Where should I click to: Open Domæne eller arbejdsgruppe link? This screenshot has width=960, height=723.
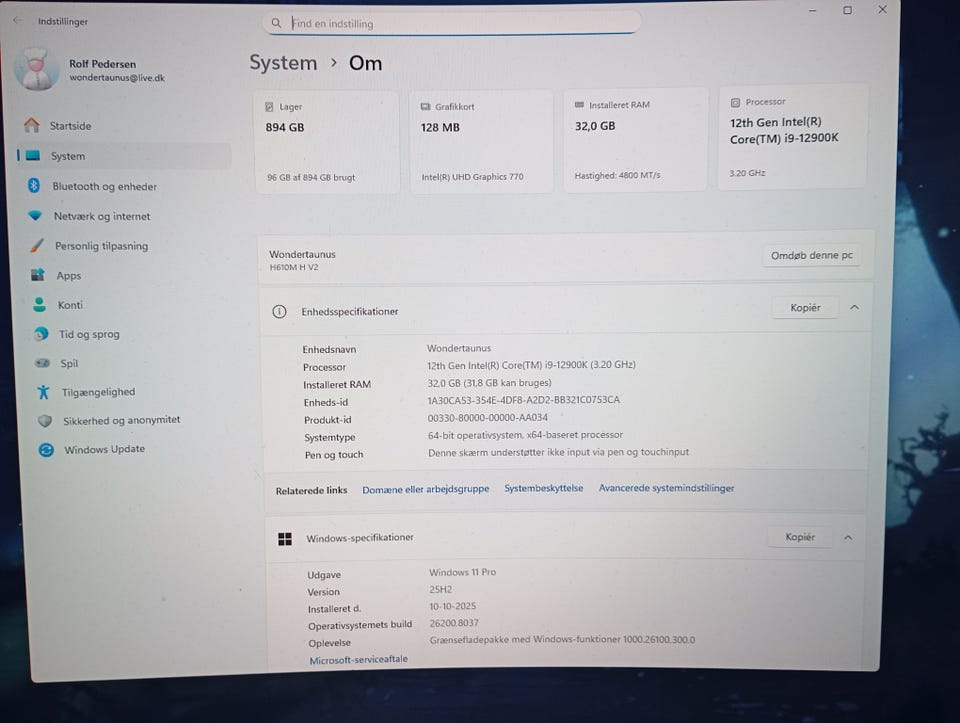(x=426, y=489)
